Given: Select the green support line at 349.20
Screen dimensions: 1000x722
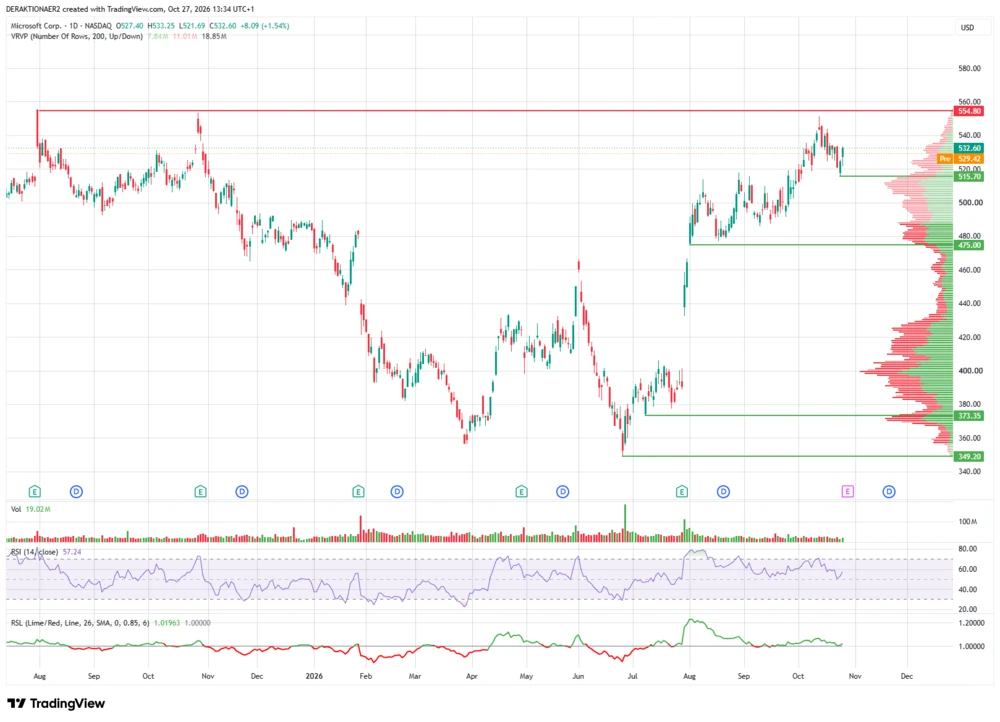Looking at the screenshot, I should (788, 456).
